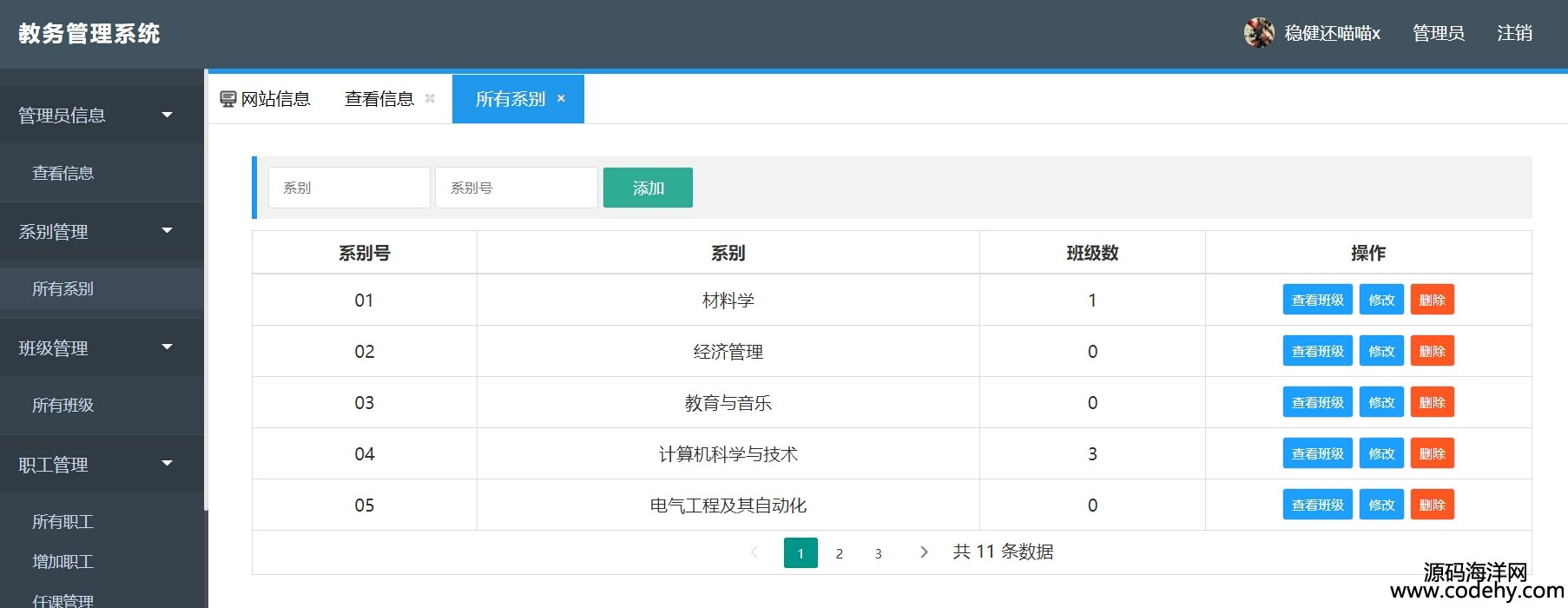Click the 共 11 条数据 text
Image resolution: width=1568 pixels, height=608 pixels.
tap(1003, 552)
